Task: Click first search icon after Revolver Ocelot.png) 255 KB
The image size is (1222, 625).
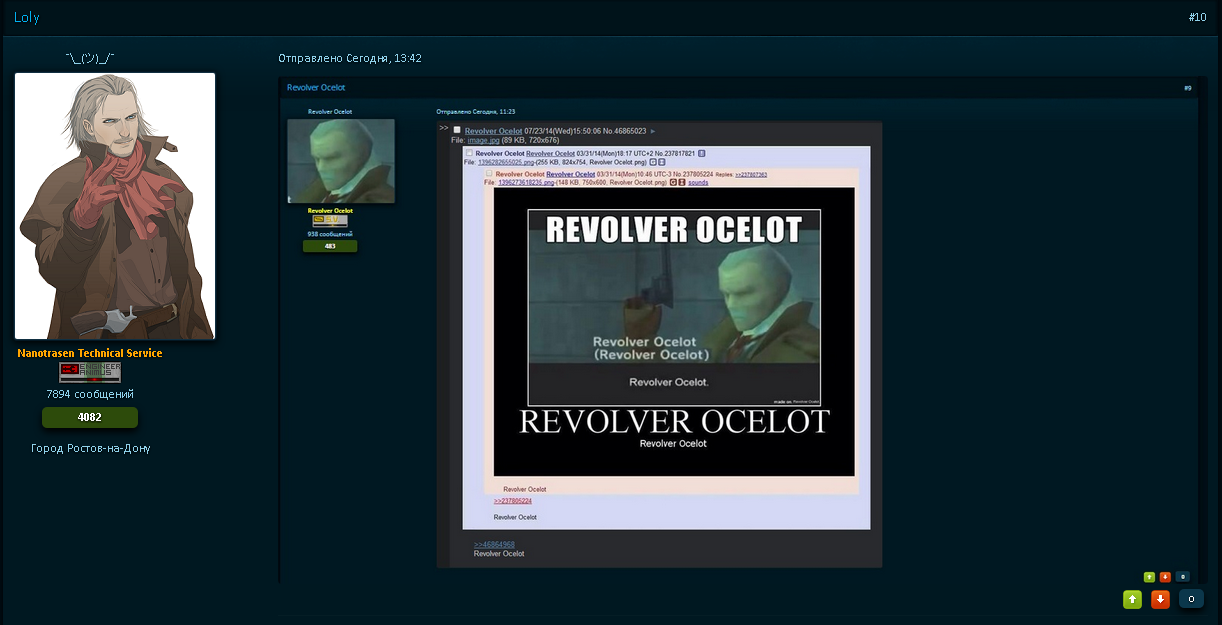Action: click(x=653, y=162)
